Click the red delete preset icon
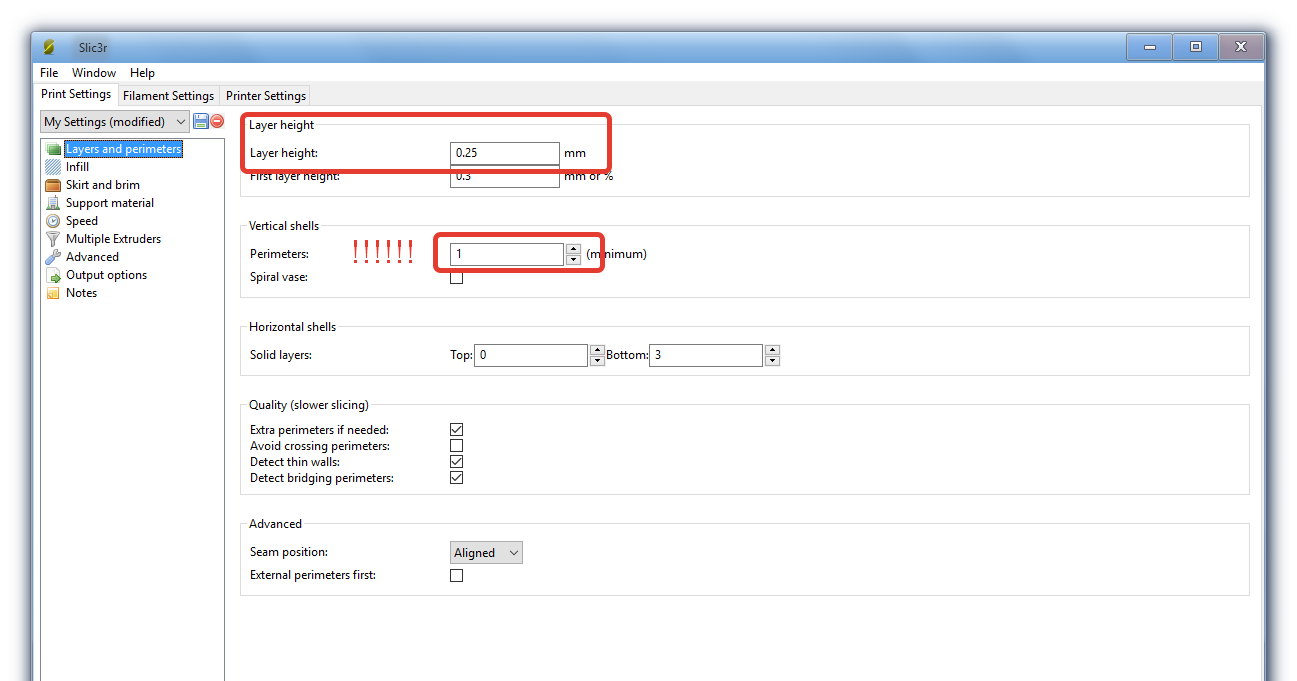The image size is (1297, 681). (217, 121)
